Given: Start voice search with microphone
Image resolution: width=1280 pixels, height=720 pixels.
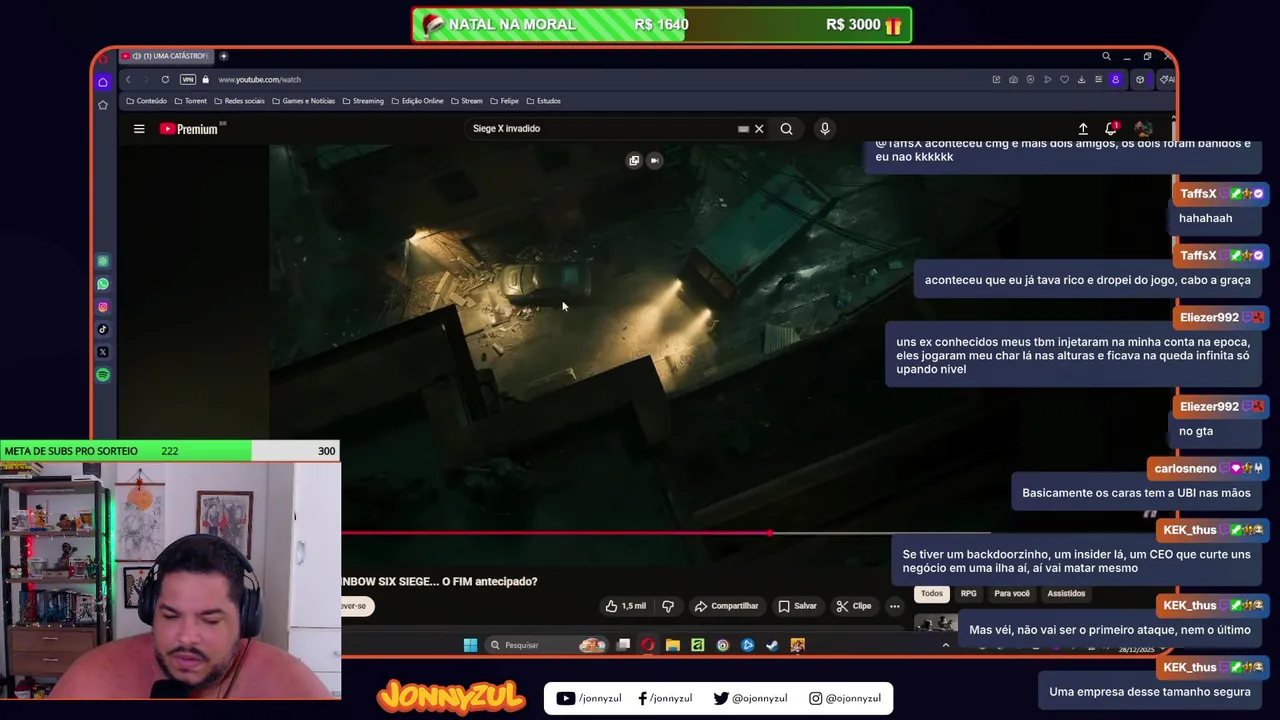Looking at the screenshot, I should tap(824, 129).
